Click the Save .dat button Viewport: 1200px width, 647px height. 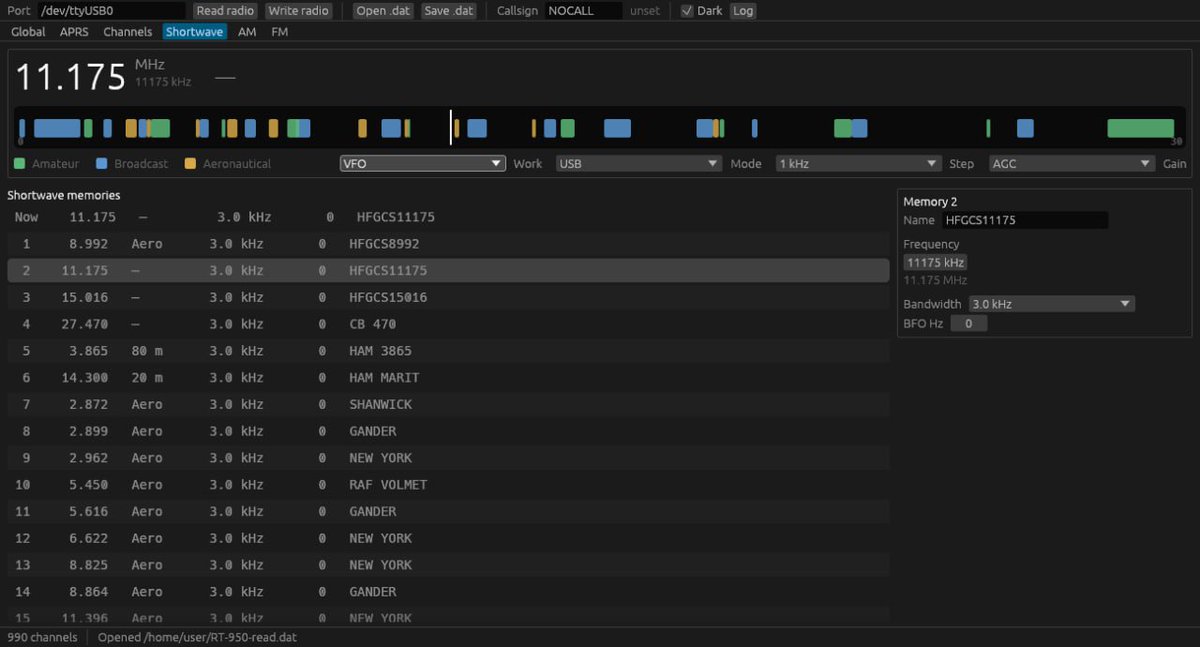449,11
